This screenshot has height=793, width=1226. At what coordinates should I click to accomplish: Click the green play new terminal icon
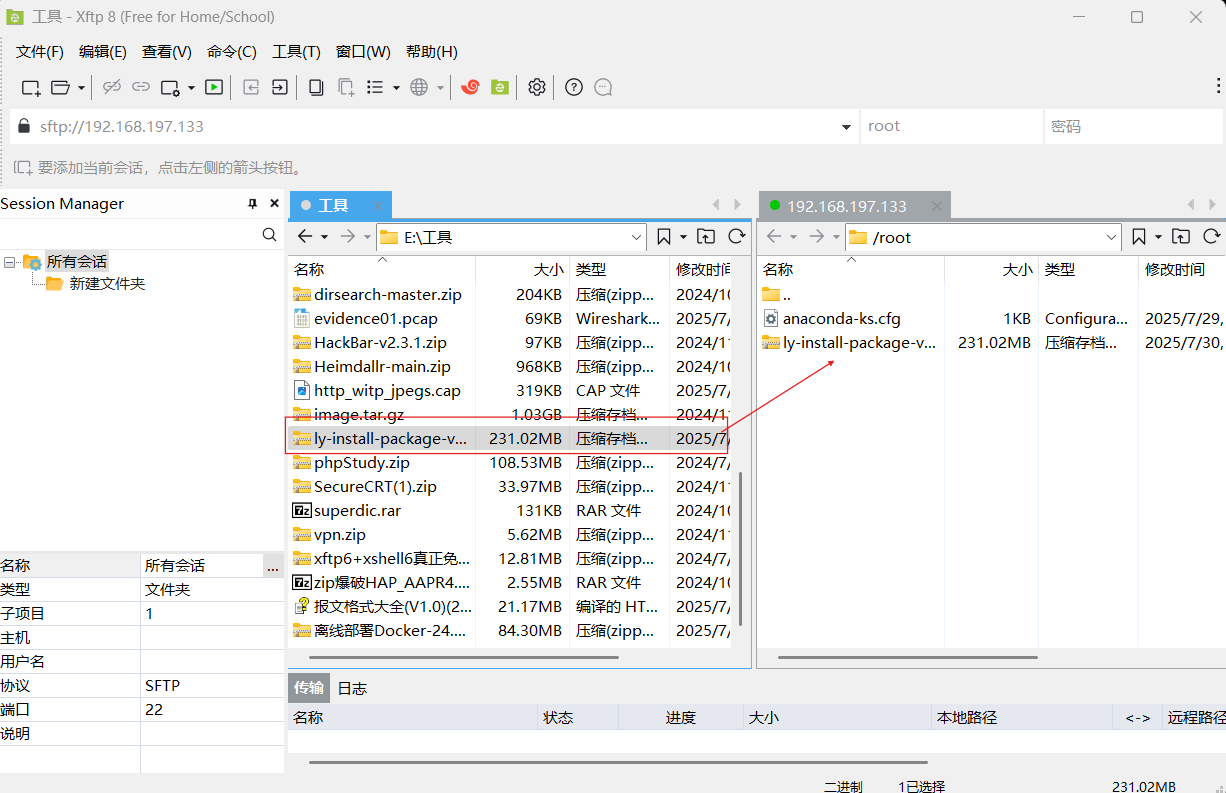coord(214,88)
